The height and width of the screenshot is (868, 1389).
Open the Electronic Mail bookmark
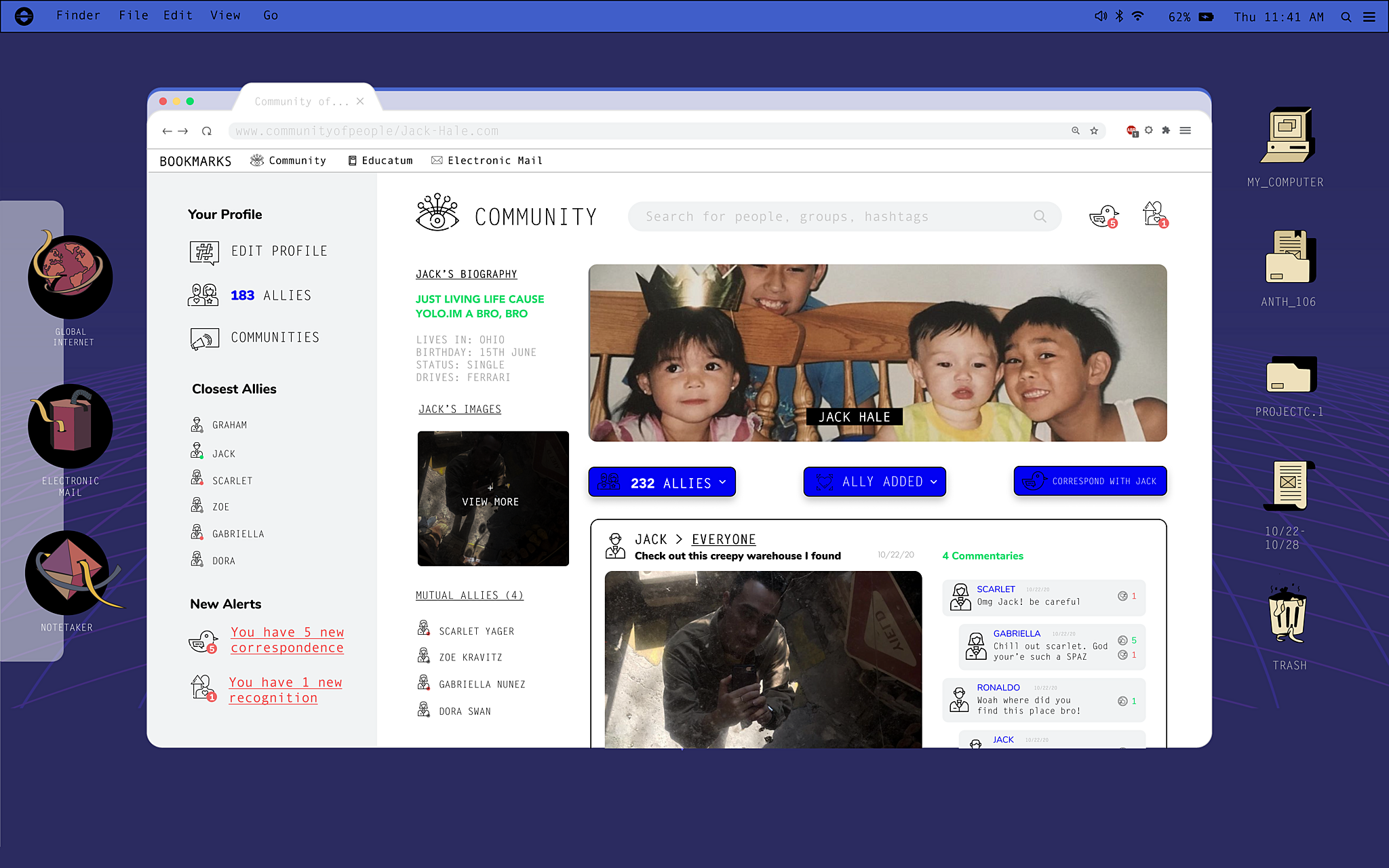[487, 161]
